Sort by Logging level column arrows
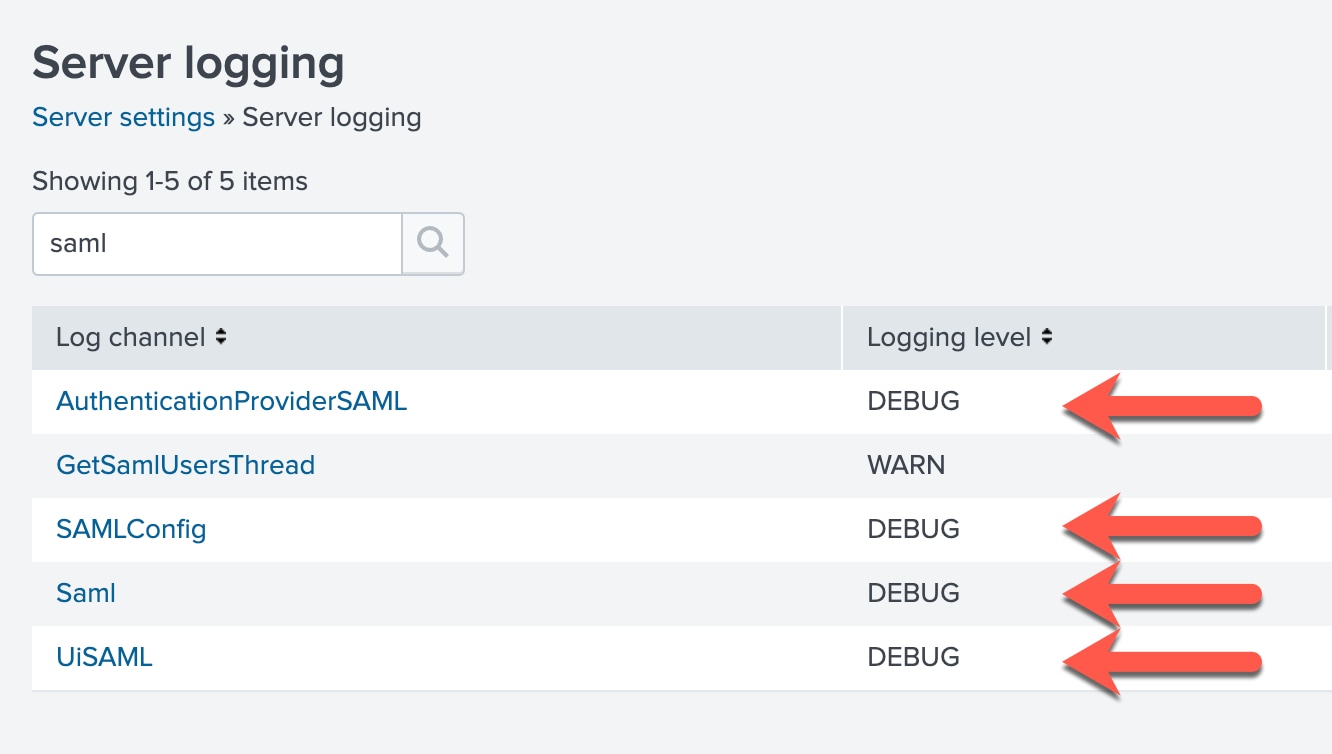This screenshot has height=754, width=1332. [1047, 338]
